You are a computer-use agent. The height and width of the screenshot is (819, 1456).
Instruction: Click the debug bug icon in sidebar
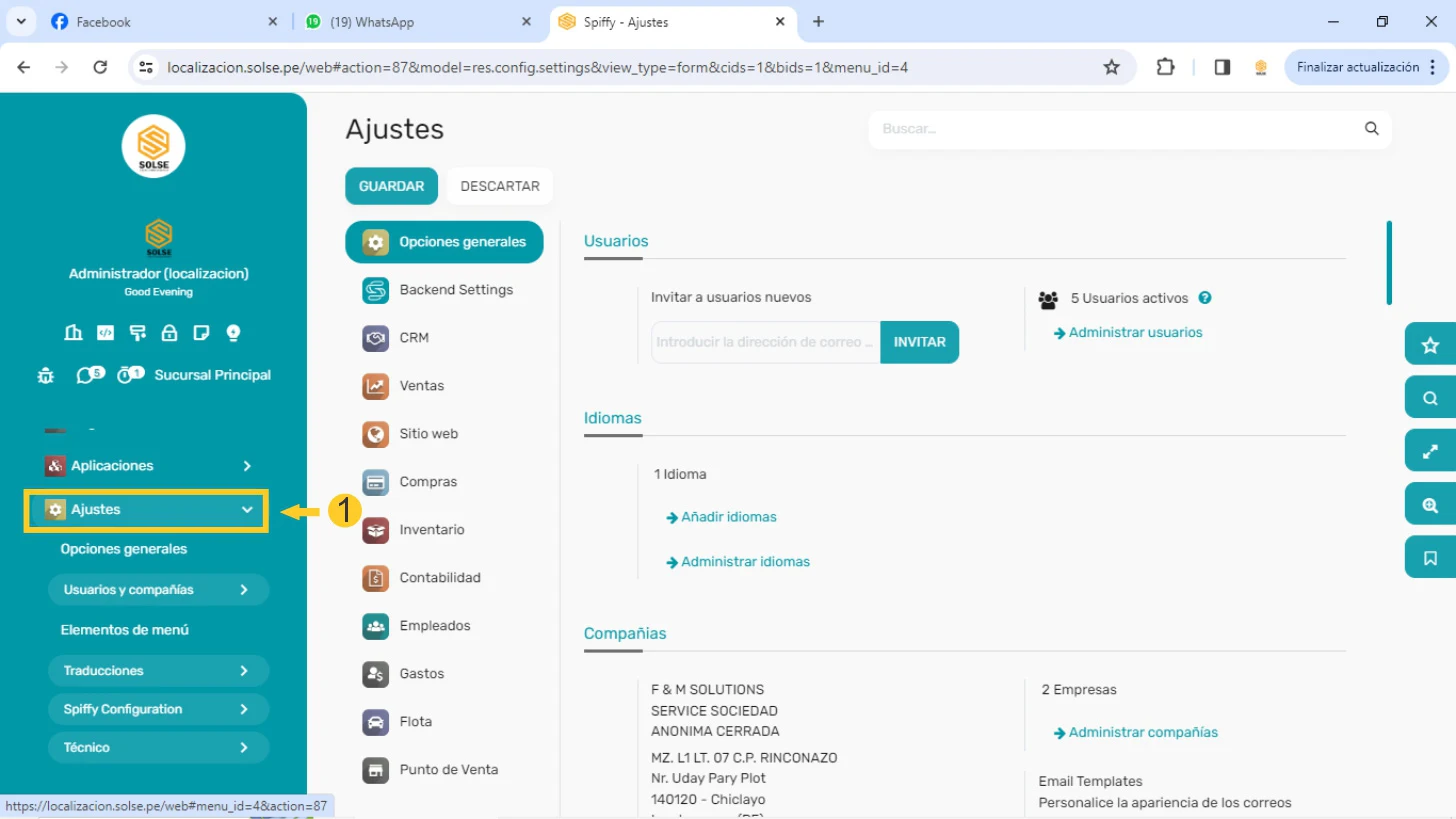coord(45,375)
